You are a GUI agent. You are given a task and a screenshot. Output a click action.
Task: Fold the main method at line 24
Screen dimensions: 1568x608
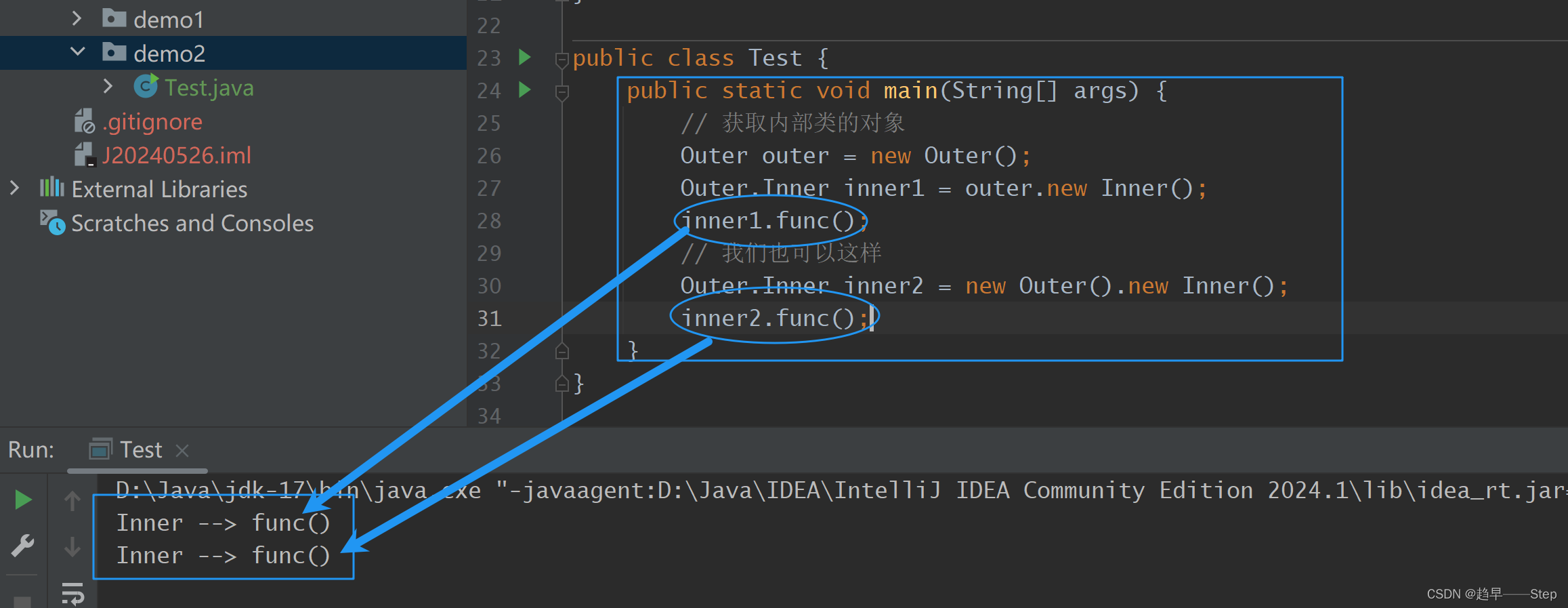point(561,92)
